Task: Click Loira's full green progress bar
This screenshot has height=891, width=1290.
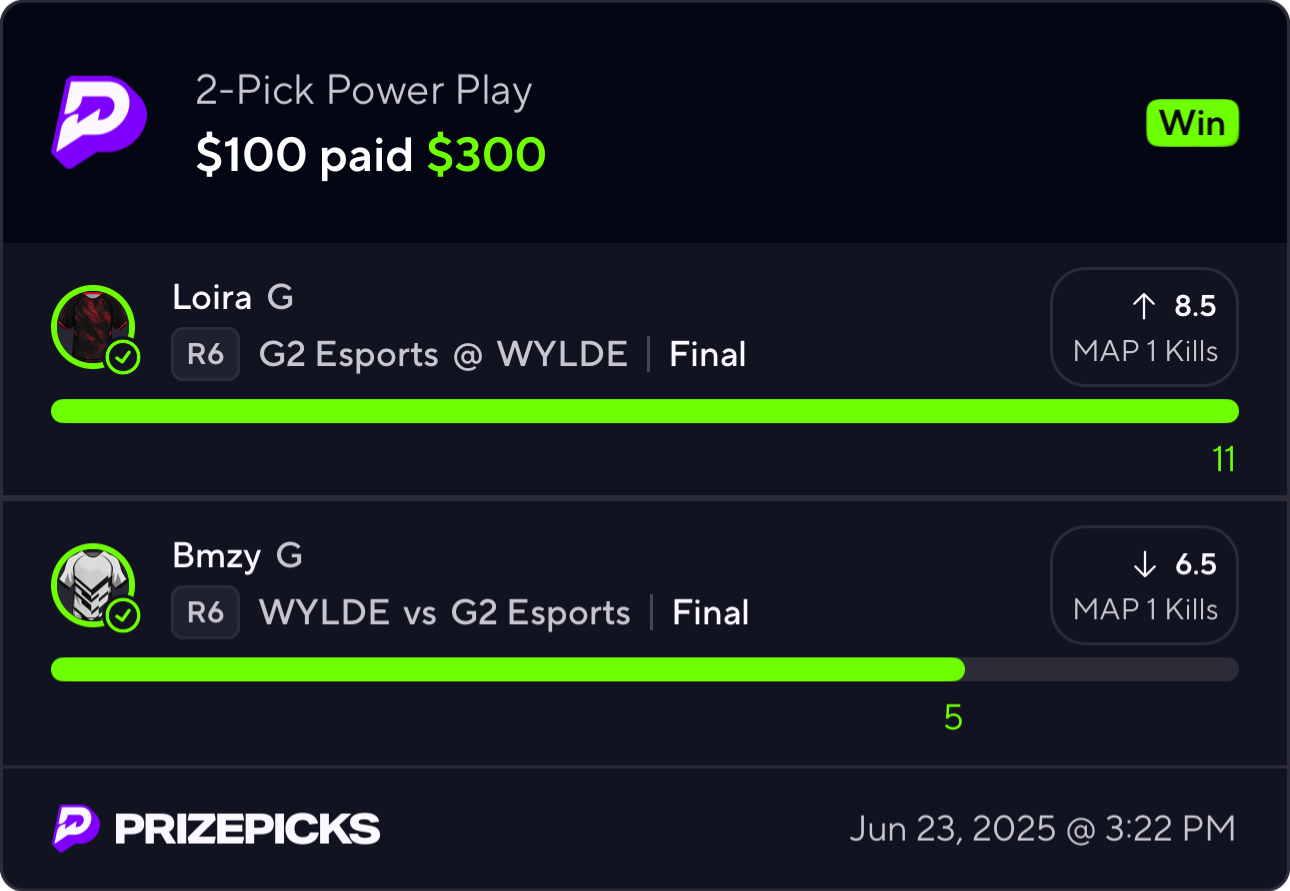Action: [x=645, y=411]
